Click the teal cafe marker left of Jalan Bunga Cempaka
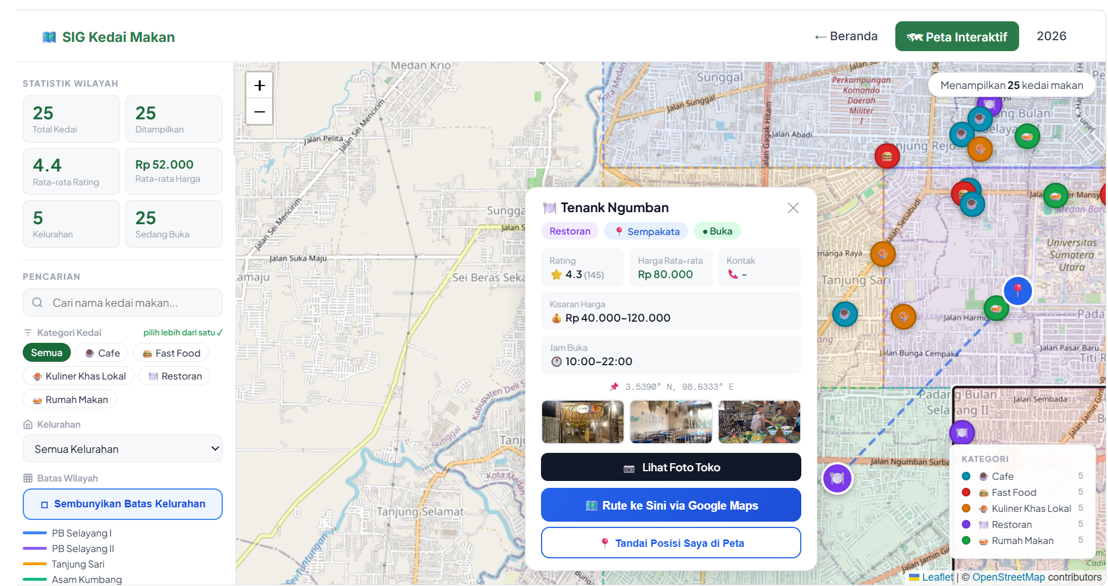 (x=844, y=314)
